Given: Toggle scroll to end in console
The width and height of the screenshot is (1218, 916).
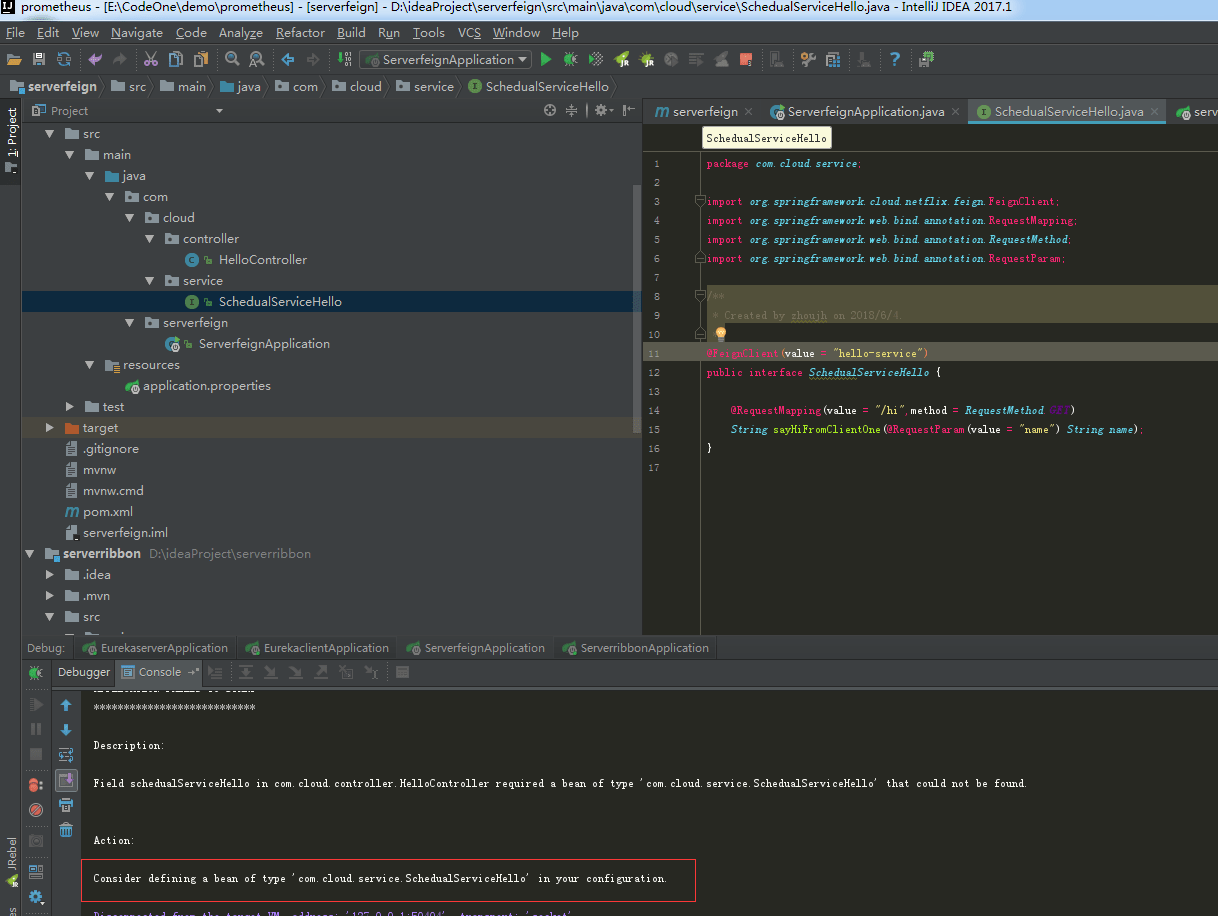Looking at the screenshot, I should tap(66, 780).
